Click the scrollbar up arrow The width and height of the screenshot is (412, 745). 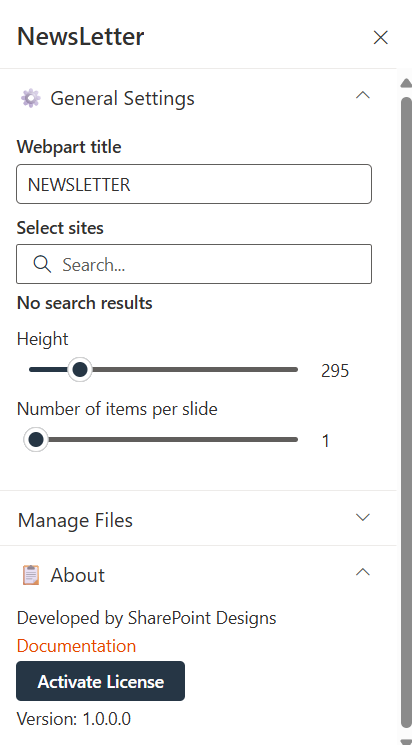(406, 83)
